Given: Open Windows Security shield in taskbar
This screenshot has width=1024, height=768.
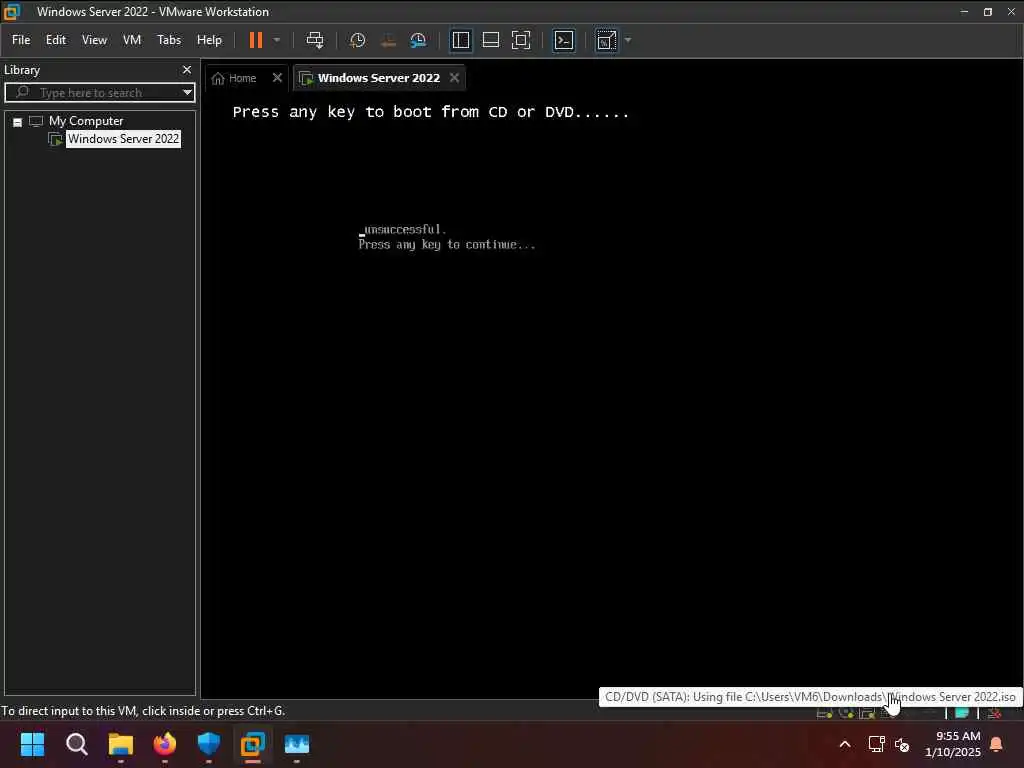Looking at the screenshot, I should click(209, 744).
